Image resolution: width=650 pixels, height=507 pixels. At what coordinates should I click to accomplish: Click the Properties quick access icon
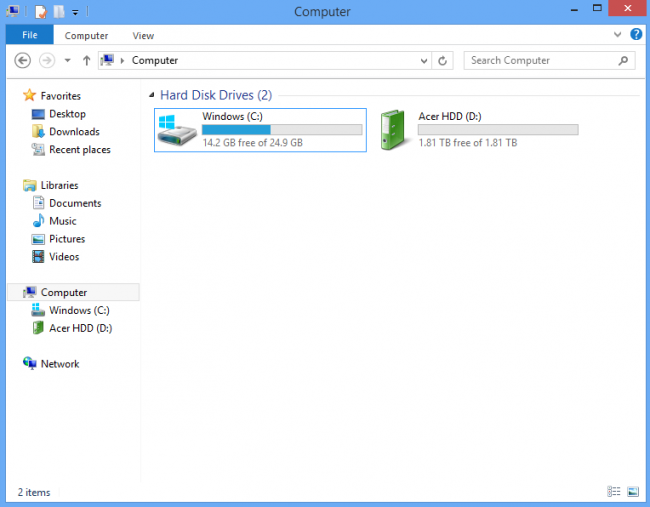[x=41, y=12]
